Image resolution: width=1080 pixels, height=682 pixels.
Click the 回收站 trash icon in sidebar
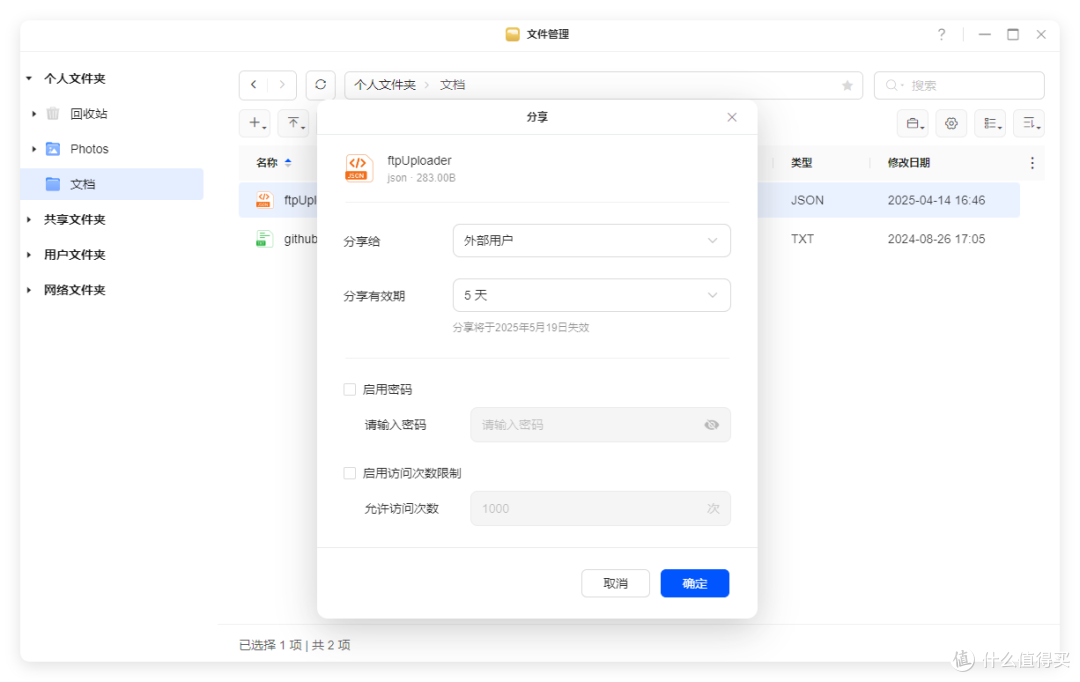coord(53,114)
